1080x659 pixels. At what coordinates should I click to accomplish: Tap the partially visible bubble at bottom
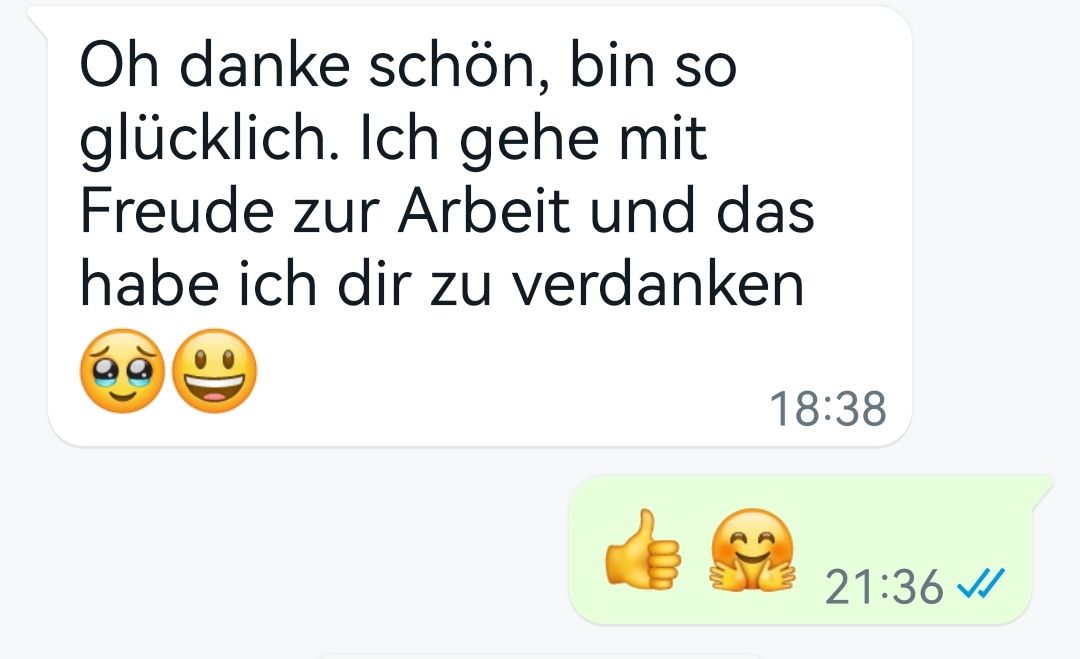coord(541,656)
